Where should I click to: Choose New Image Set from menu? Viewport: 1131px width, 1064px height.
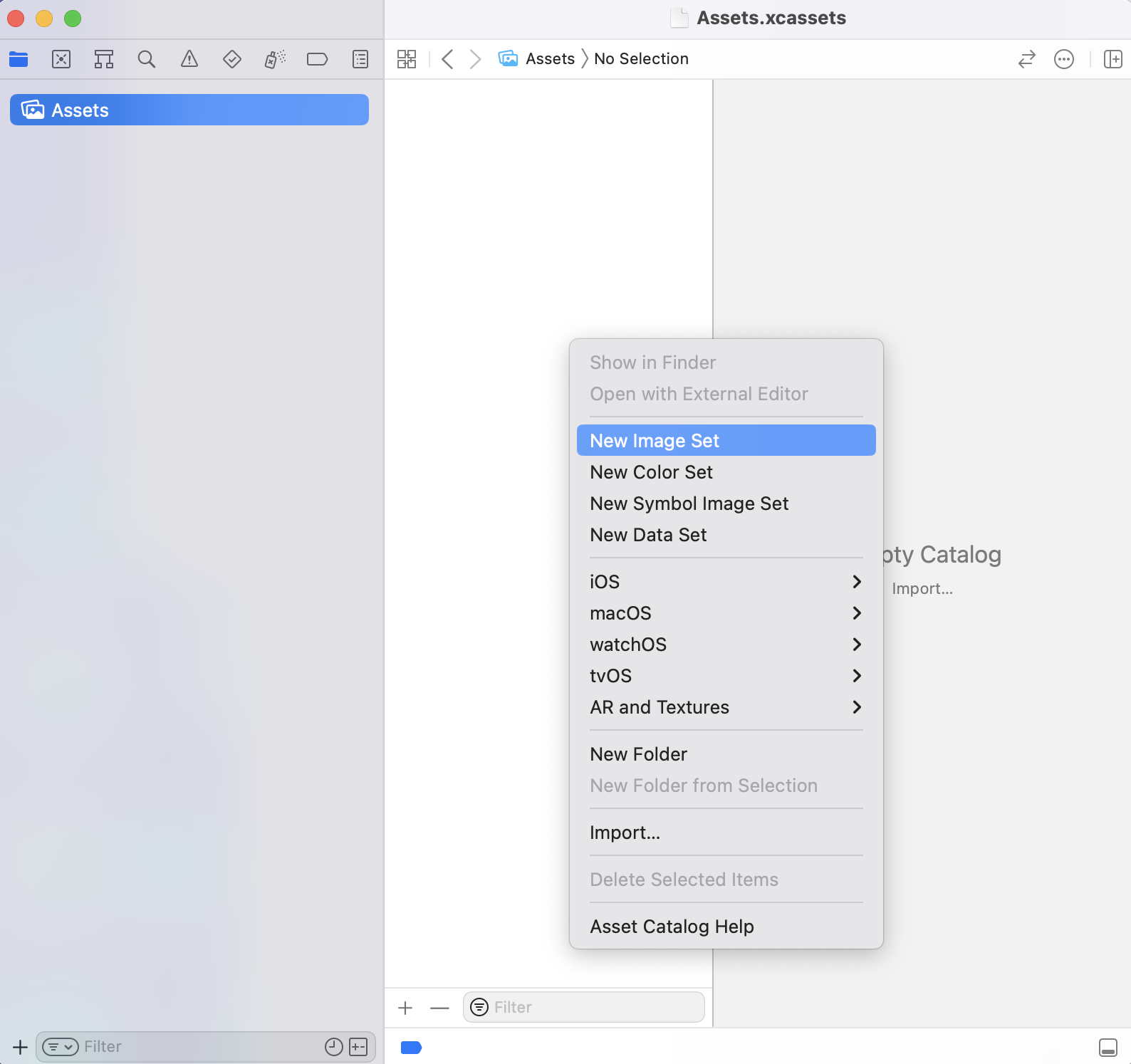[x=725, y=441]
